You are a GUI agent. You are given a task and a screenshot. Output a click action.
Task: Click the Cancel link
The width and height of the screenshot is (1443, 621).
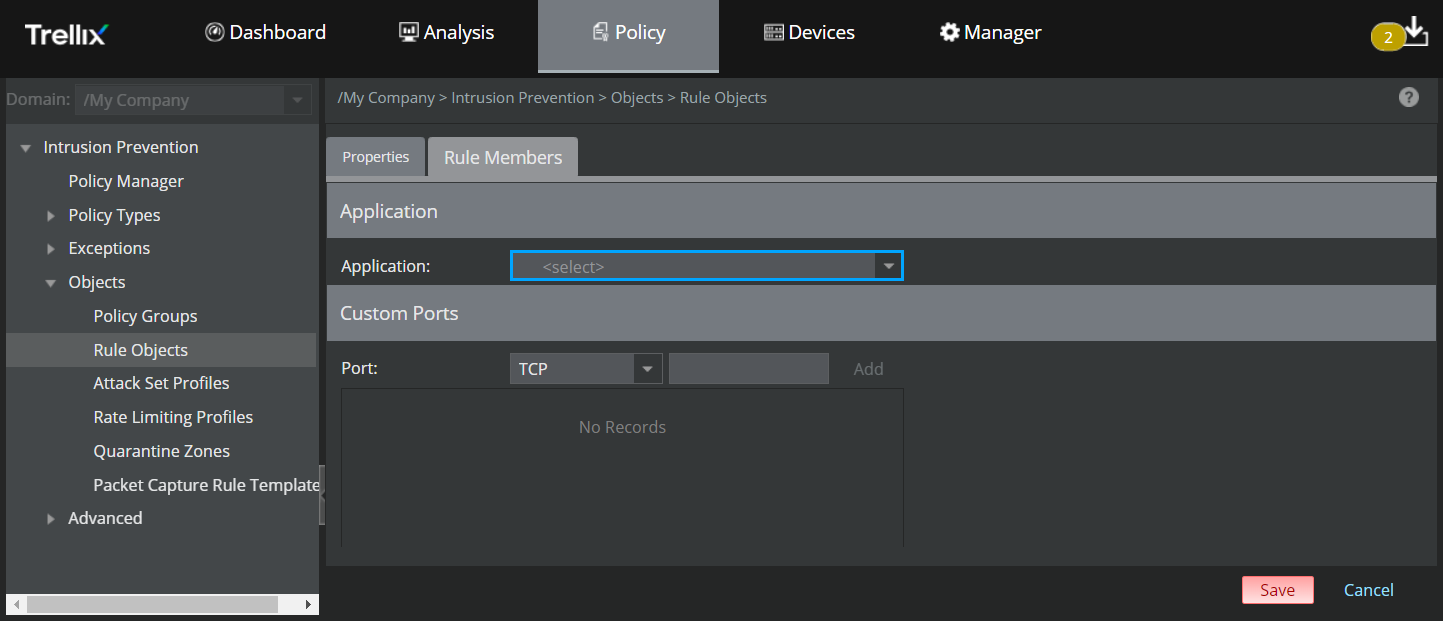click(x=1369, y=590)
